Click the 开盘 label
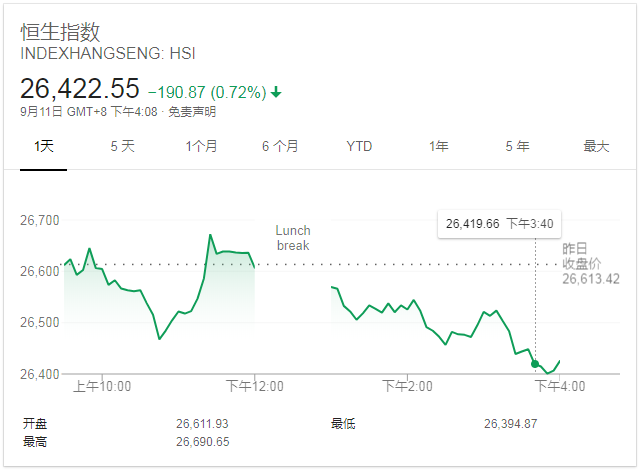Image resolution: width=640 pixels, height=470 pixels. tap(35, 424)
